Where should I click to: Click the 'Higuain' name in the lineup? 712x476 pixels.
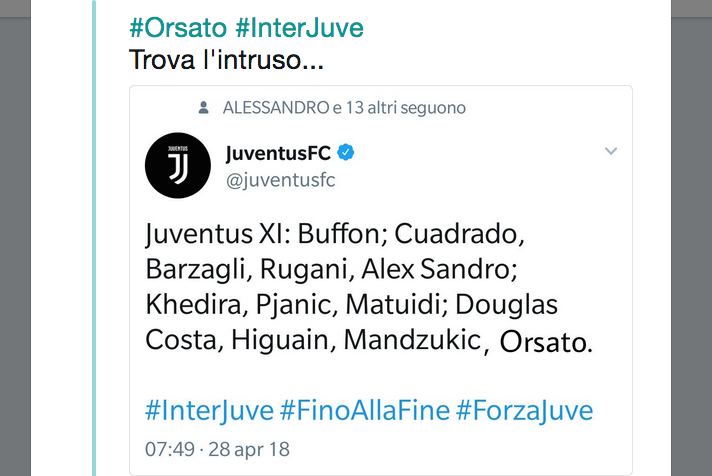tap(283, 340)
